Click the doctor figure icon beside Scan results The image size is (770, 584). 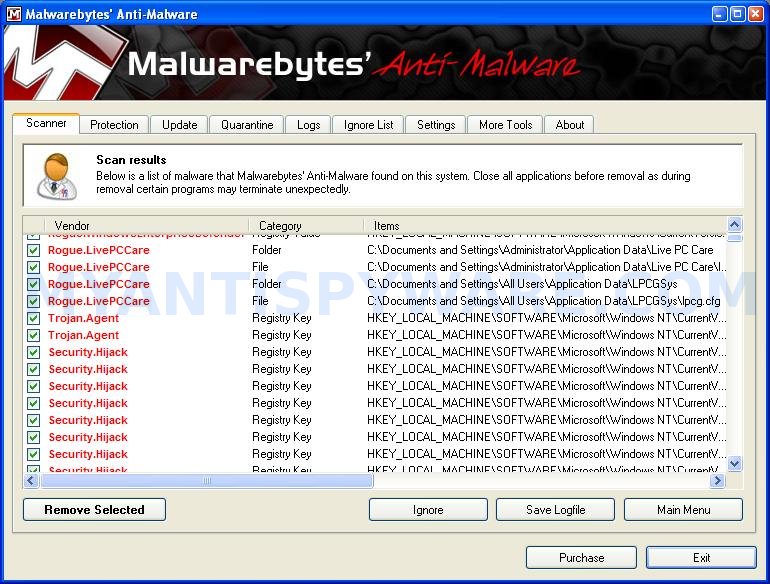[56, 176]
